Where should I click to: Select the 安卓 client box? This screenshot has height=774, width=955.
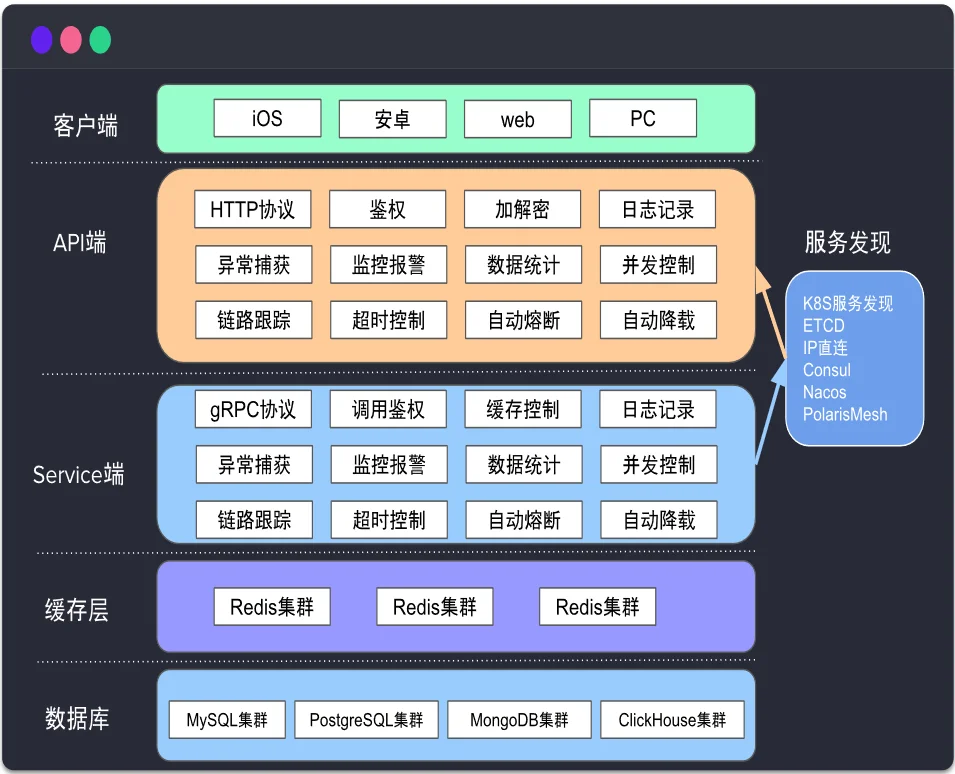point(393,119)
